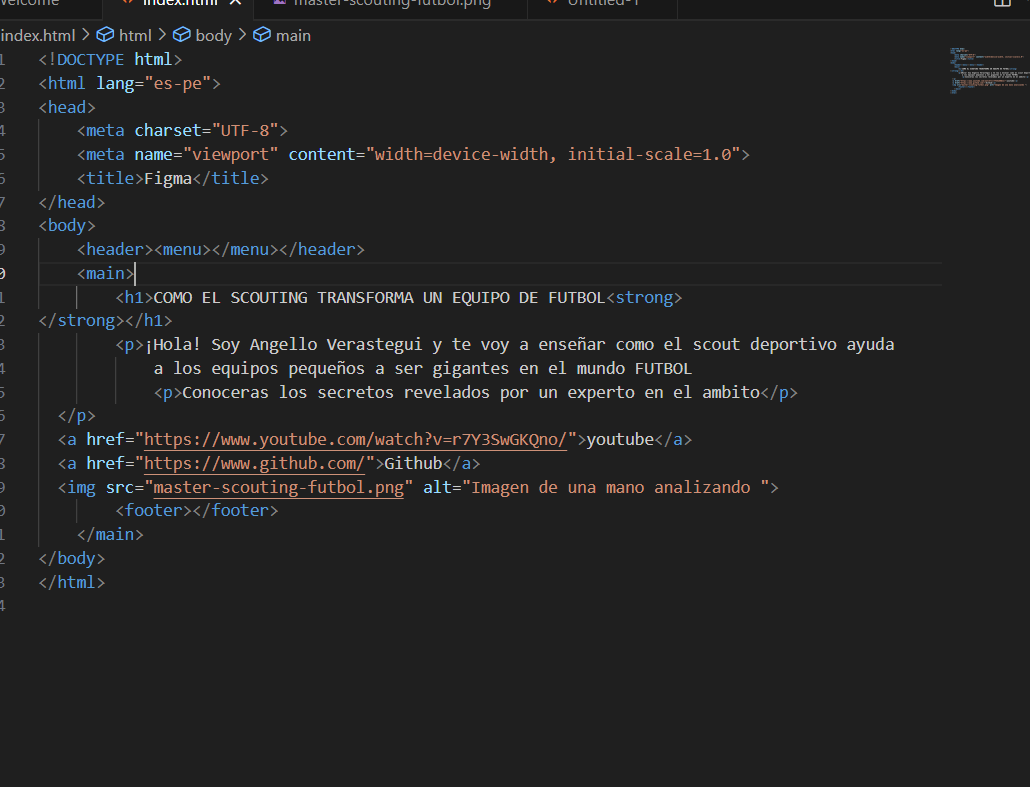Open the YouTube watch URL link
Viewport: 1030px width, 787px height.
[355, 439]
